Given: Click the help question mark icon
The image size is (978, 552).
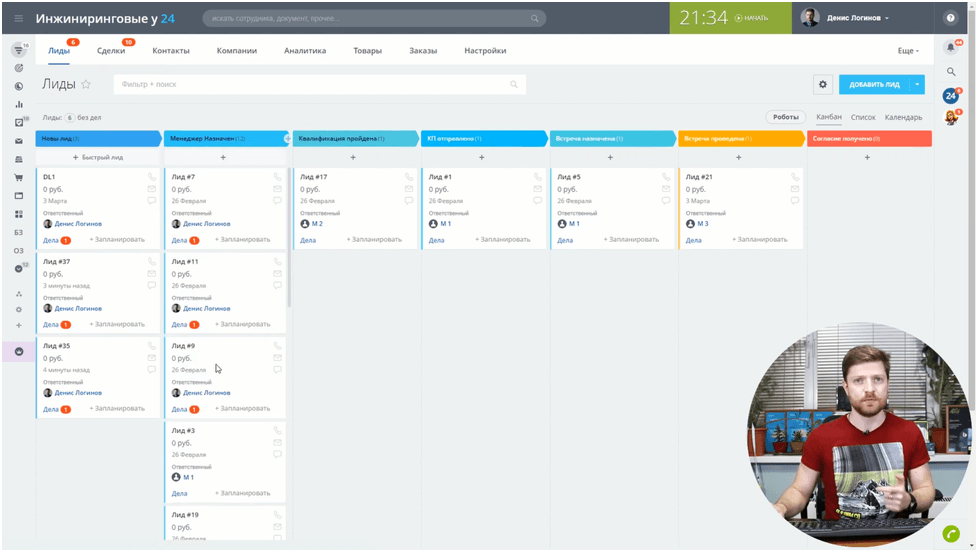Looking at the screenshot, I should tap(950, 18).
